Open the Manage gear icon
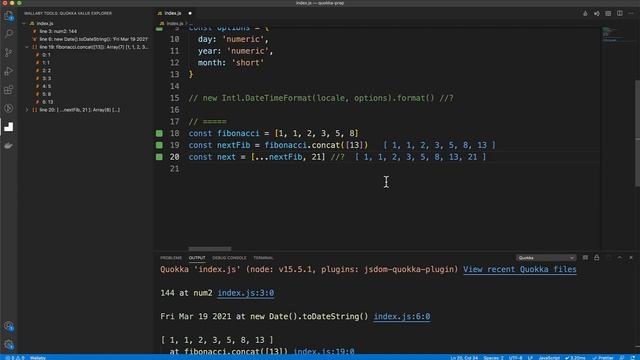 9,345
